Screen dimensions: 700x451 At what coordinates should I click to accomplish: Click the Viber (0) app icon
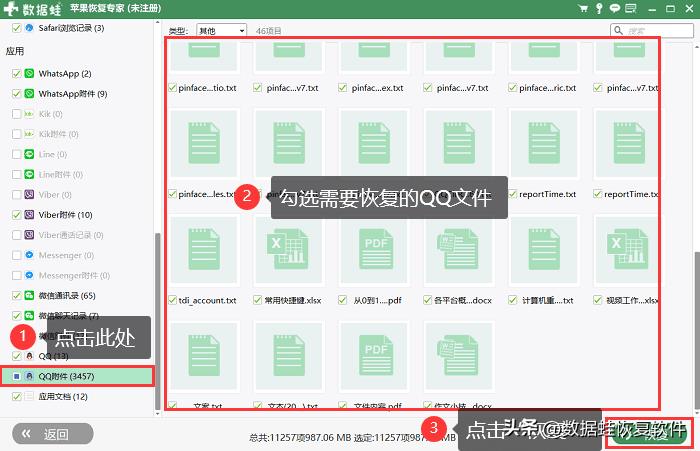tap(29, 194)
